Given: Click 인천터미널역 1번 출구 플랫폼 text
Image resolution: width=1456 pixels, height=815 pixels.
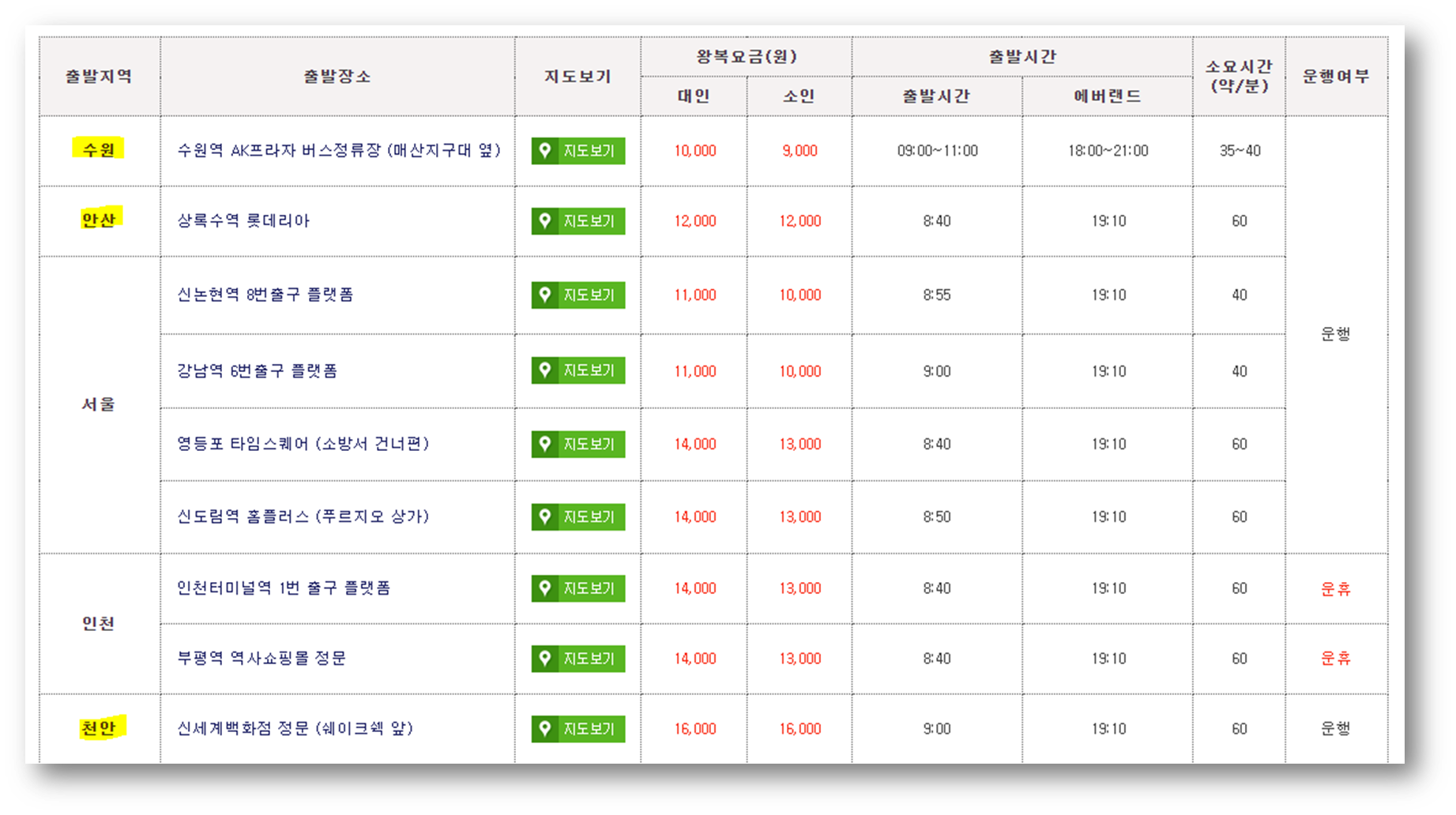Looking at the screenshot, I should click(x=284, y=588).
